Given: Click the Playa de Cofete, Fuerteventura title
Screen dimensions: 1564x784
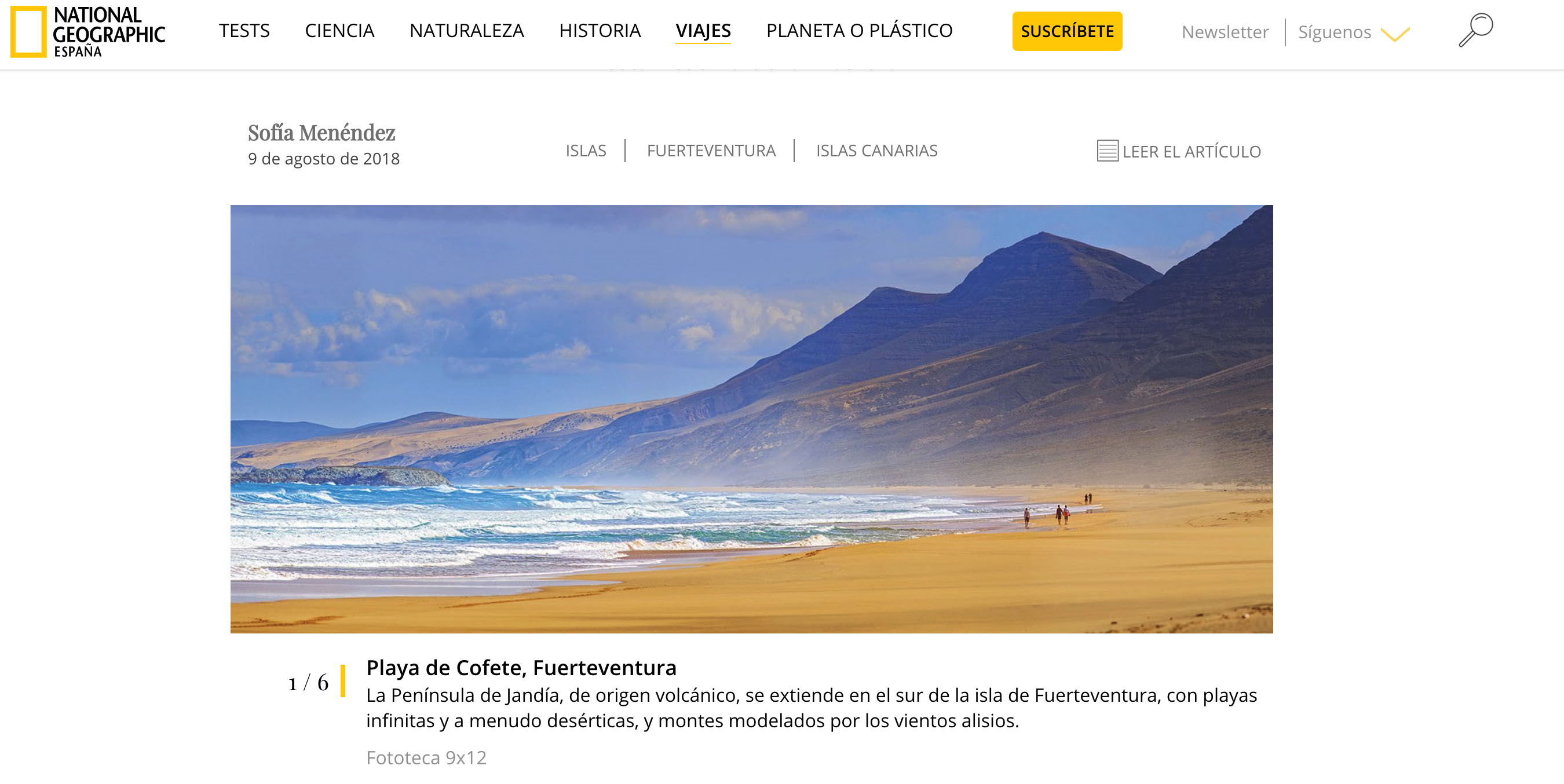Looking at the screenshot, I should point(521,668).
